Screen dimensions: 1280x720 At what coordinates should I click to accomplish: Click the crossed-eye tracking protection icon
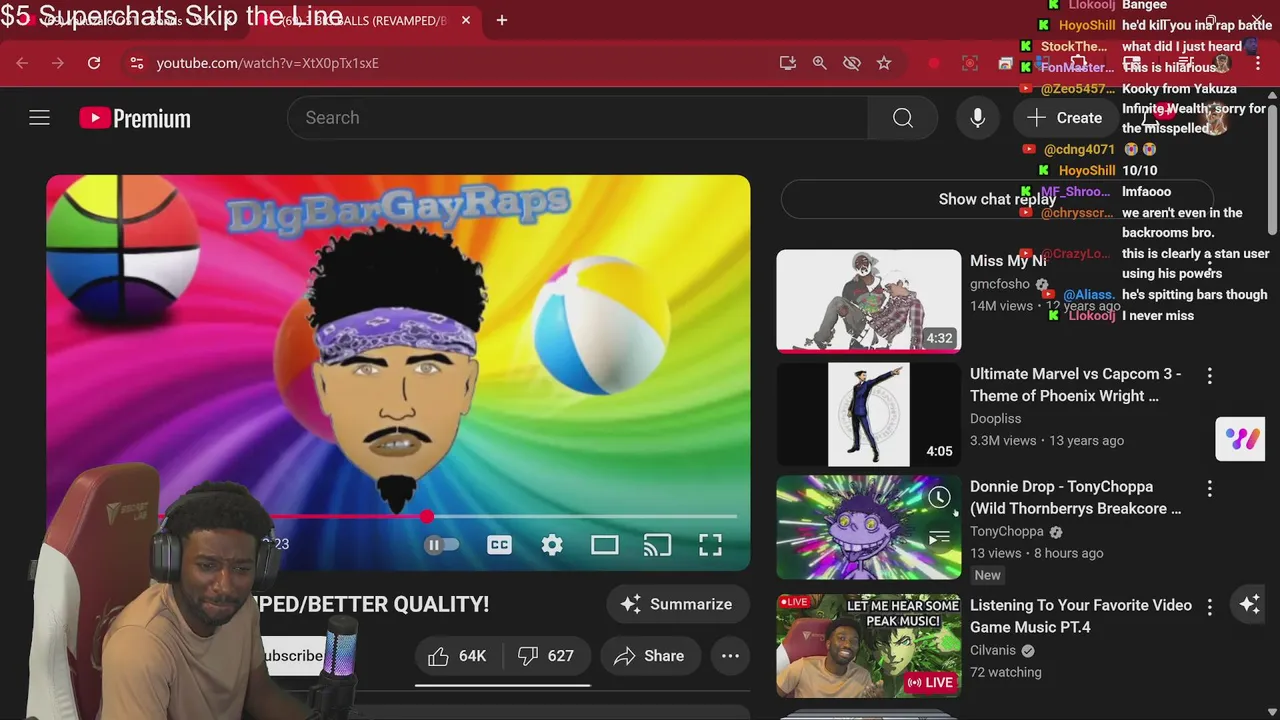tap(852, 63)
